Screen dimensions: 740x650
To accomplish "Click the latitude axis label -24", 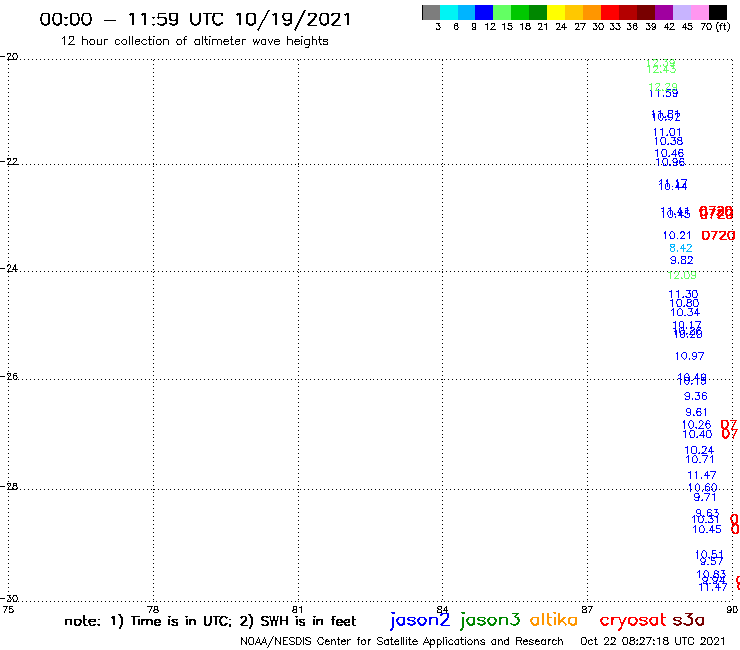I will point(9,268).
